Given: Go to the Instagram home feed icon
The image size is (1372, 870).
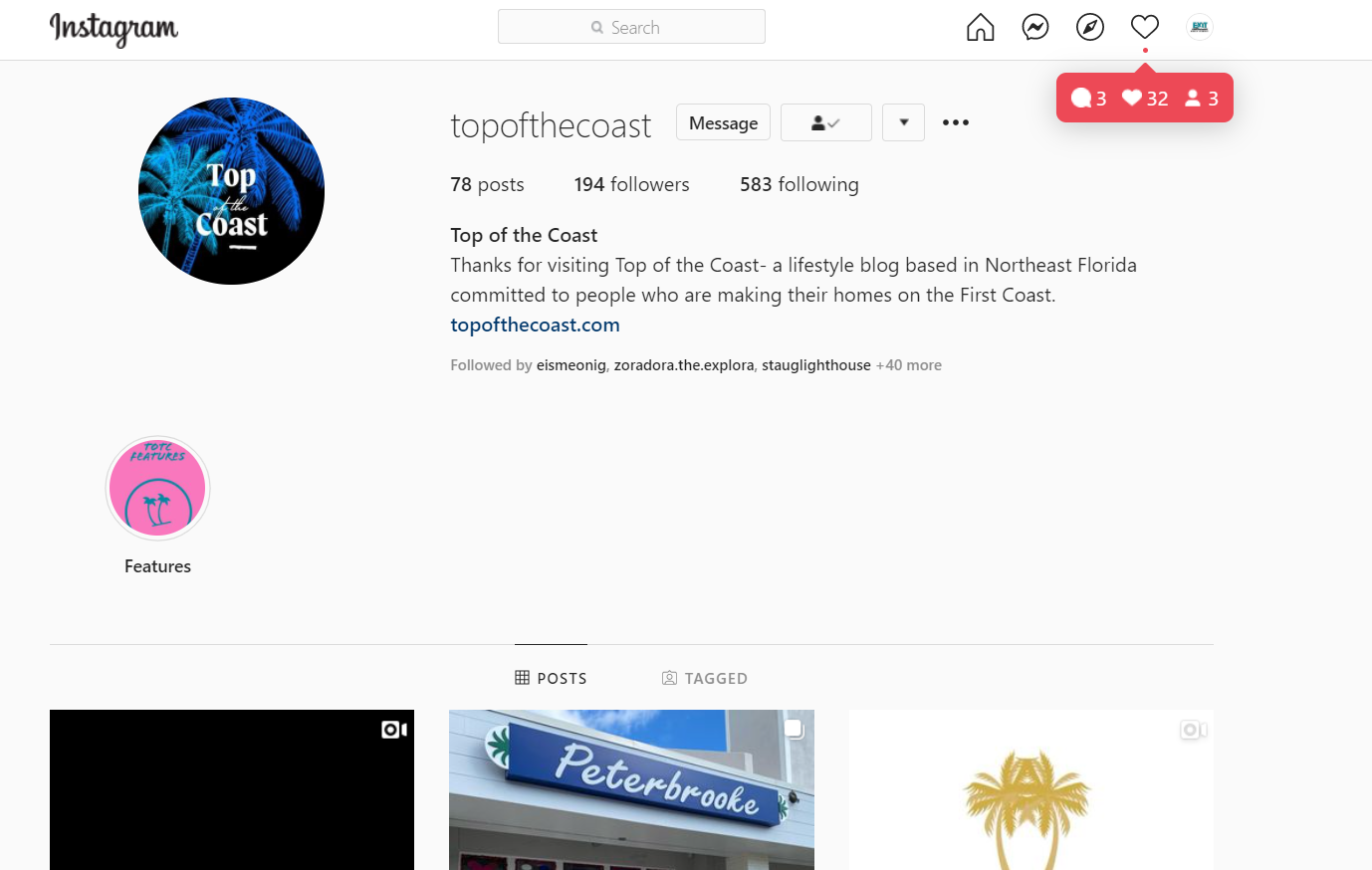Looking at the screenshot, I should (980, 27).
